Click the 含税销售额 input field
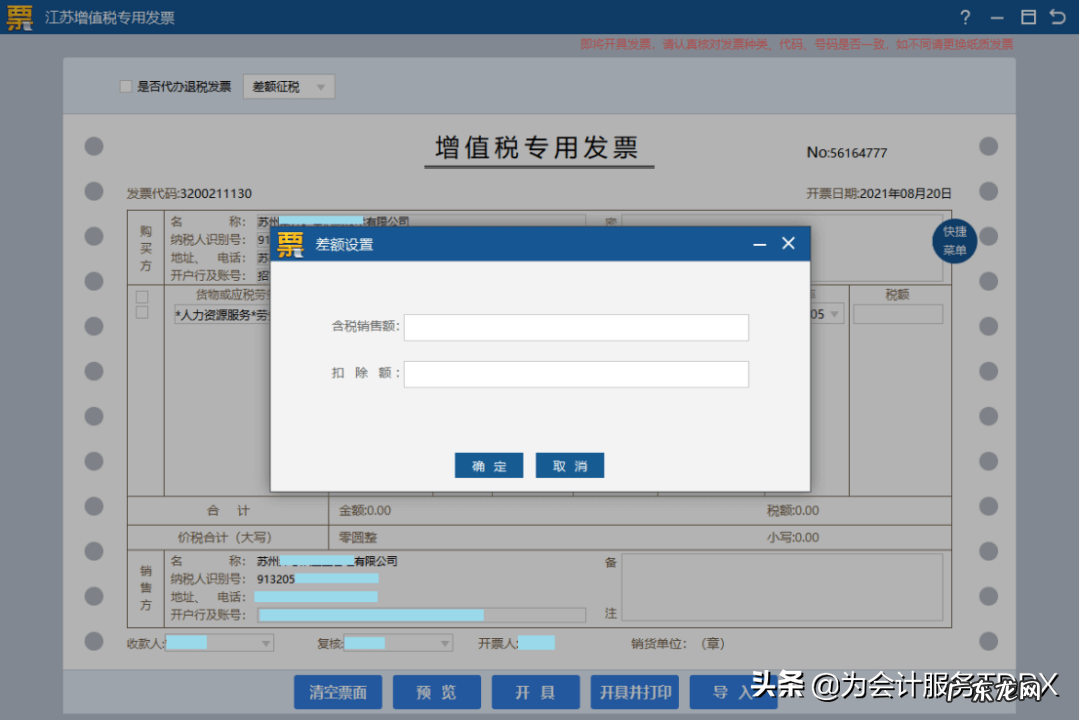This screenshot has height=720, width=1080. (576, 327)
